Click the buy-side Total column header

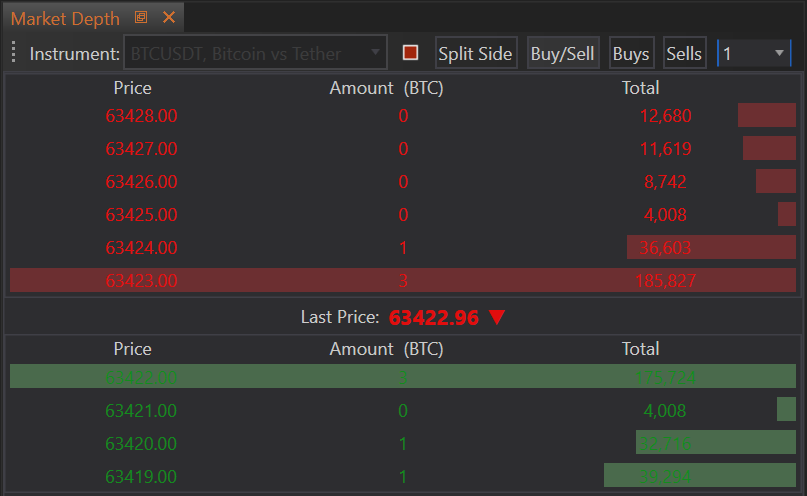click(x=640, y=349)
